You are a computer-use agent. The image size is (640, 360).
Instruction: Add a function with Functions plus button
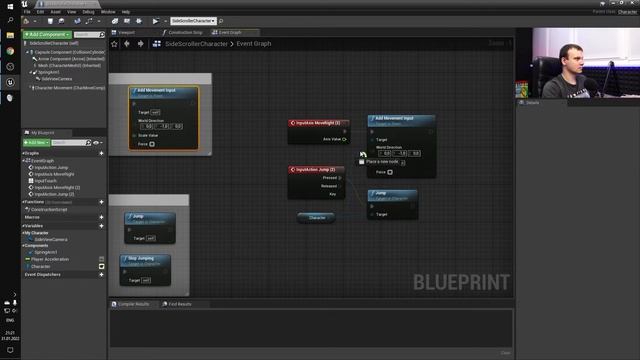click(x=101, y=202)
